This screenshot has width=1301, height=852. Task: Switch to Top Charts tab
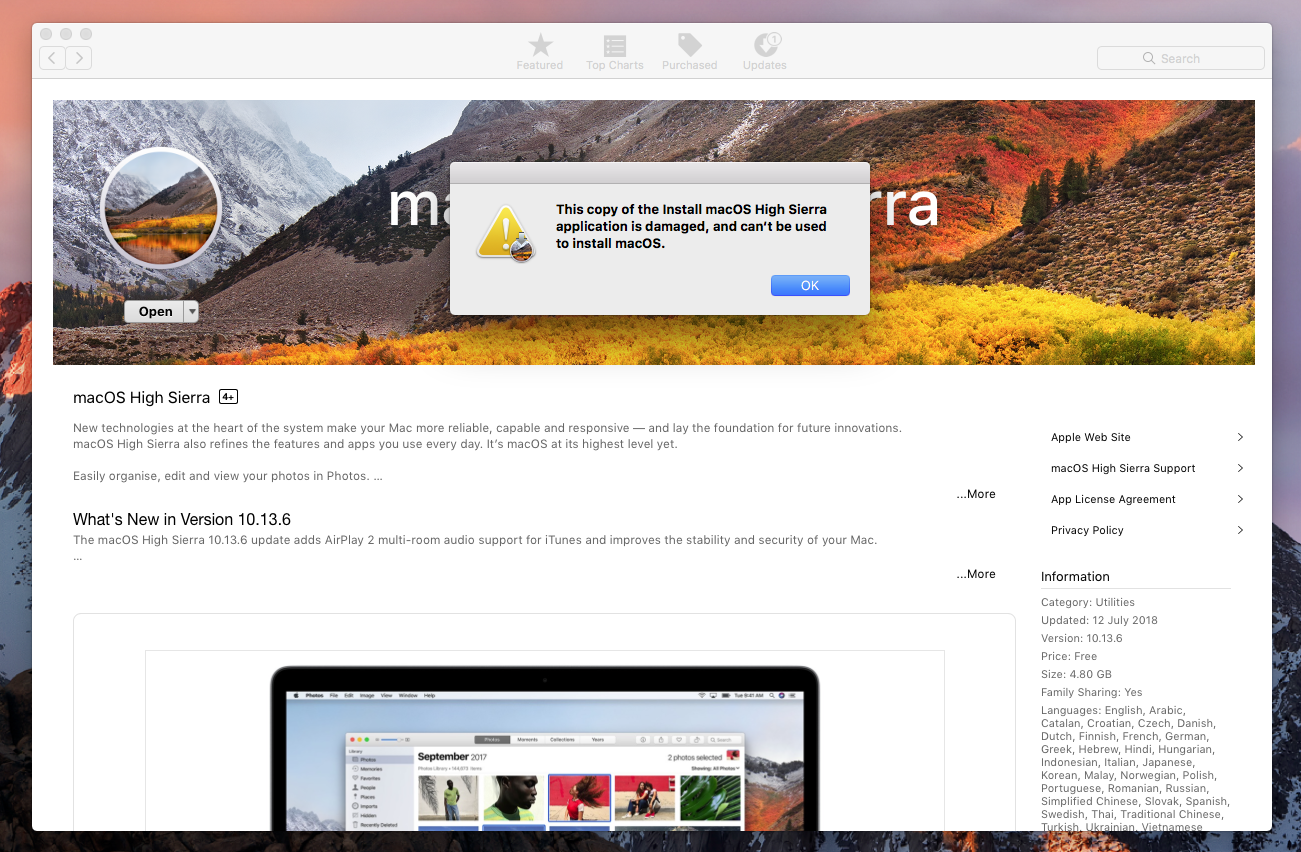click(615, 51)
